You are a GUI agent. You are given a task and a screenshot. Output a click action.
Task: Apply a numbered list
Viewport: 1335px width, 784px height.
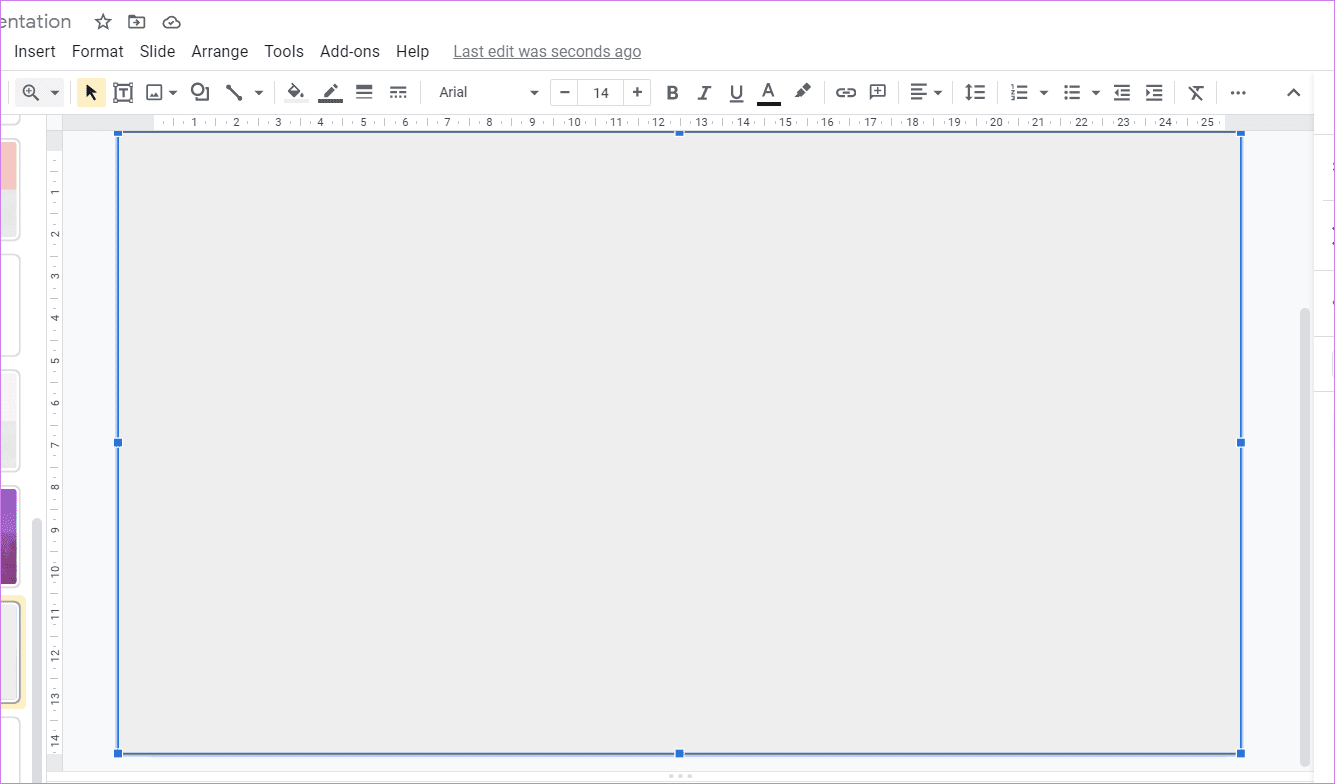(x=1019, y=93)
